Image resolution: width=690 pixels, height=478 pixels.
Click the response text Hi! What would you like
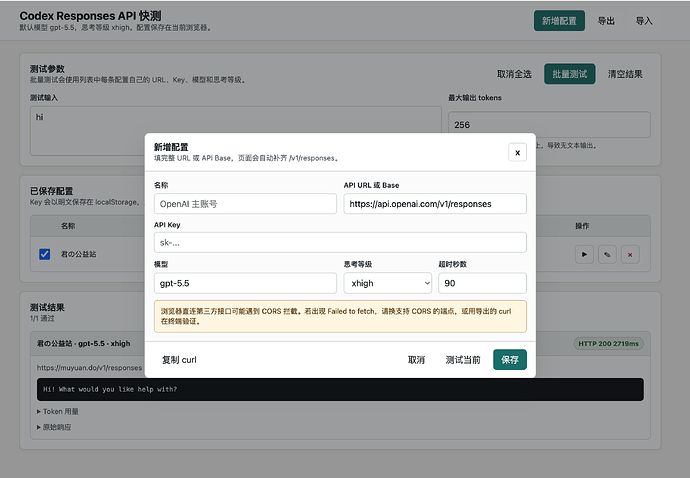[x=110, y=389]
